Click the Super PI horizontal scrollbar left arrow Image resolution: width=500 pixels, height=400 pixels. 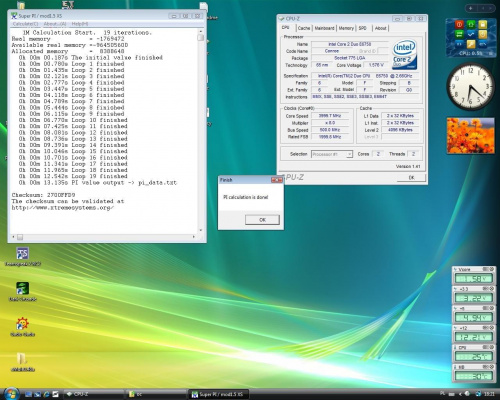tap(13, 237)
